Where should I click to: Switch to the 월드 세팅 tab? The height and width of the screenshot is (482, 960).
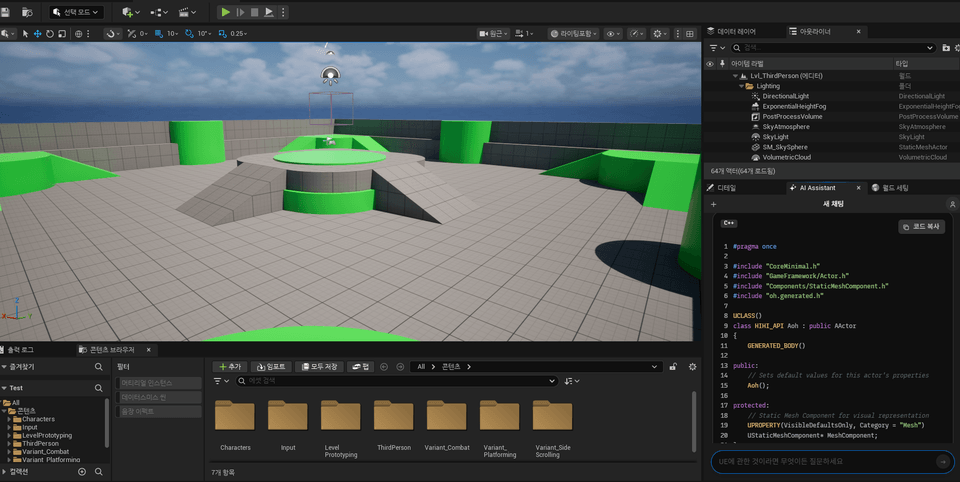coord(889,187)
